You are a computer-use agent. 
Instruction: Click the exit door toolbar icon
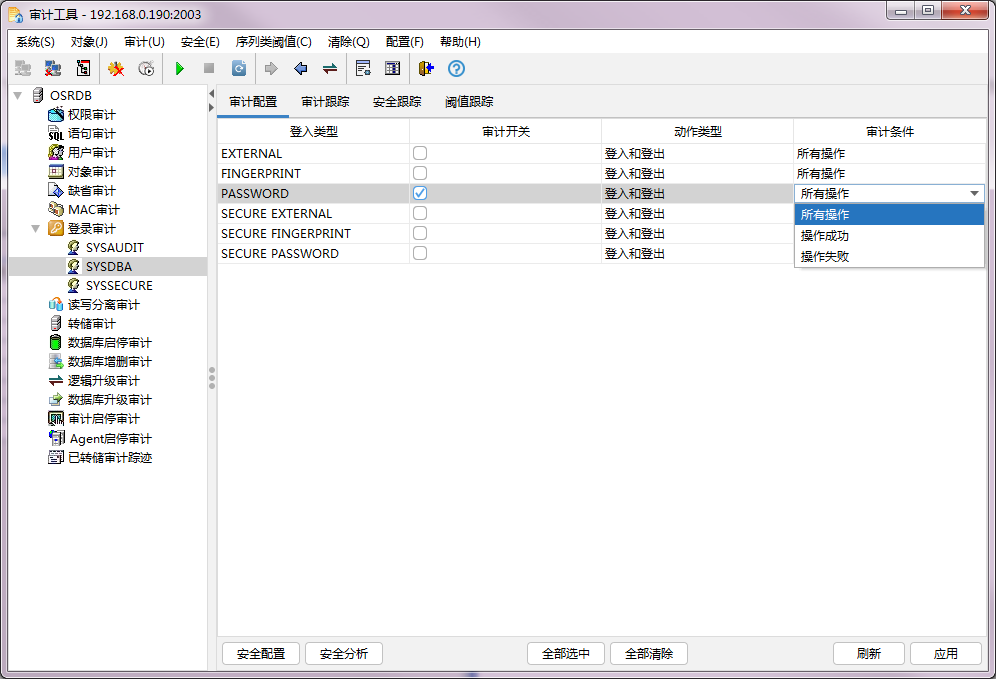click(x=426, y=69)
